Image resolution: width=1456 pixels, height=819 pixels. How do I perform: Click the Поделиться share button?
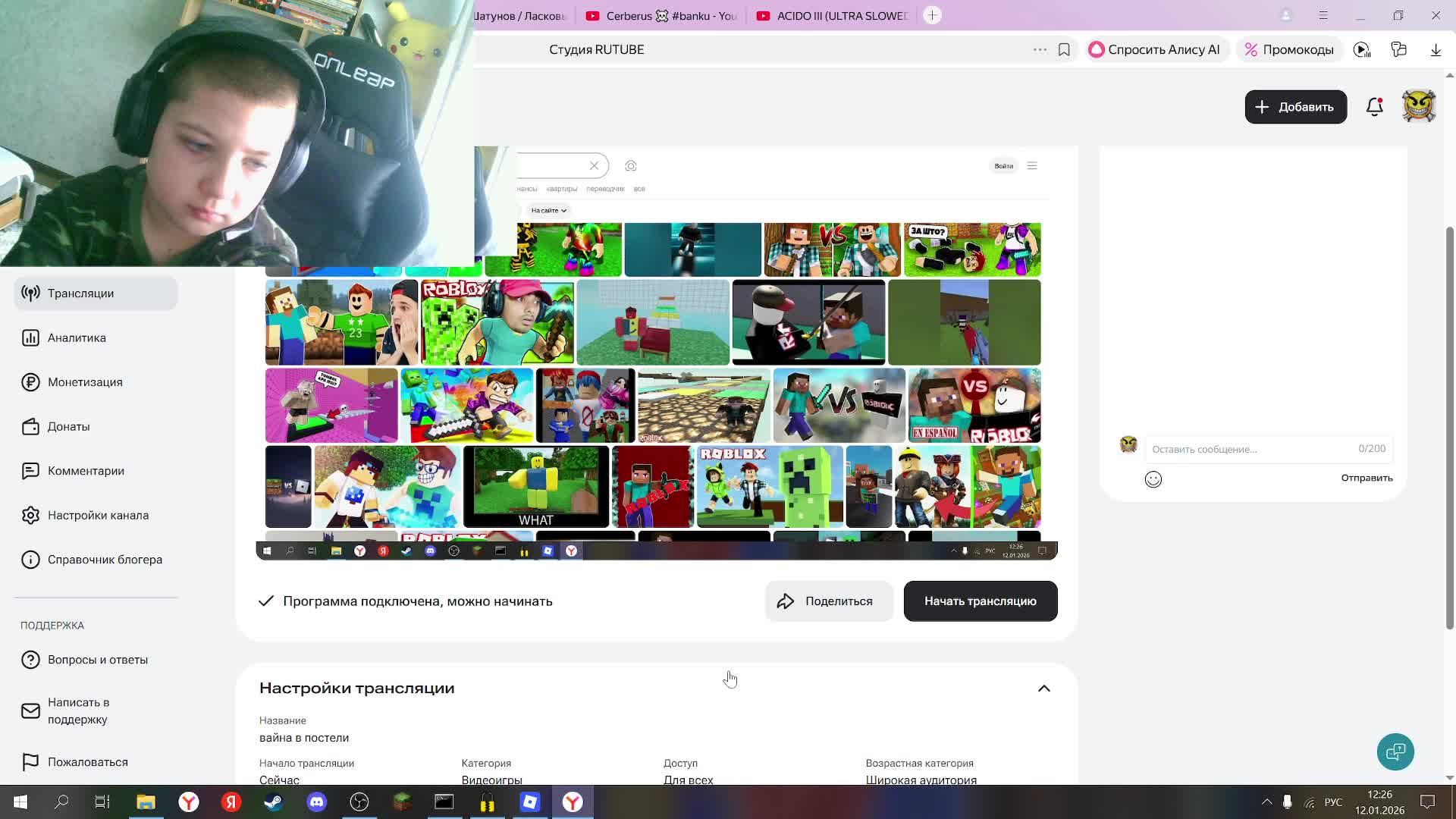tap(828, 601)
